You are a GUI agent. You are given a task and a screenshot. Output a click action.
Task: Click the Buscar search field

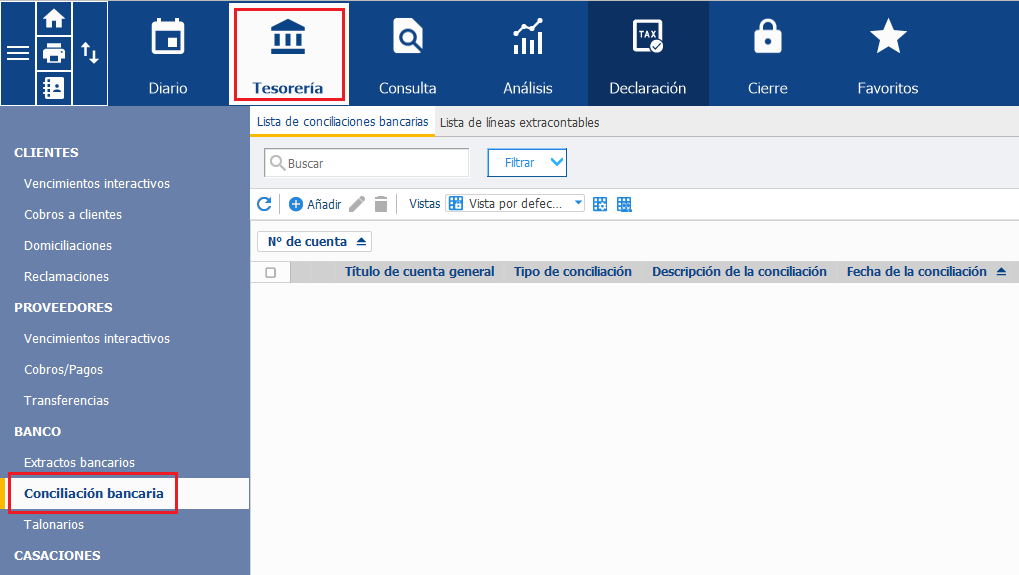tap(367, 162)
